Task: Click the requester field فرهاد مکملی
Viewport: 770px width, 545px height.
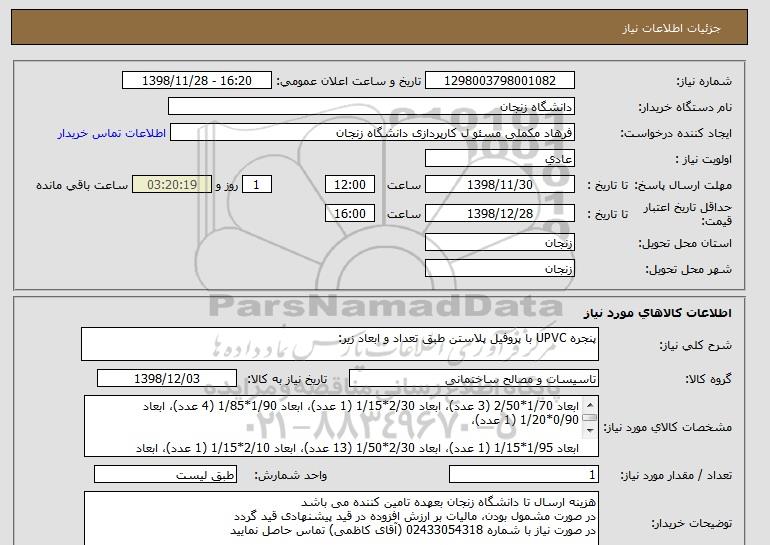Action: [372, 133]
